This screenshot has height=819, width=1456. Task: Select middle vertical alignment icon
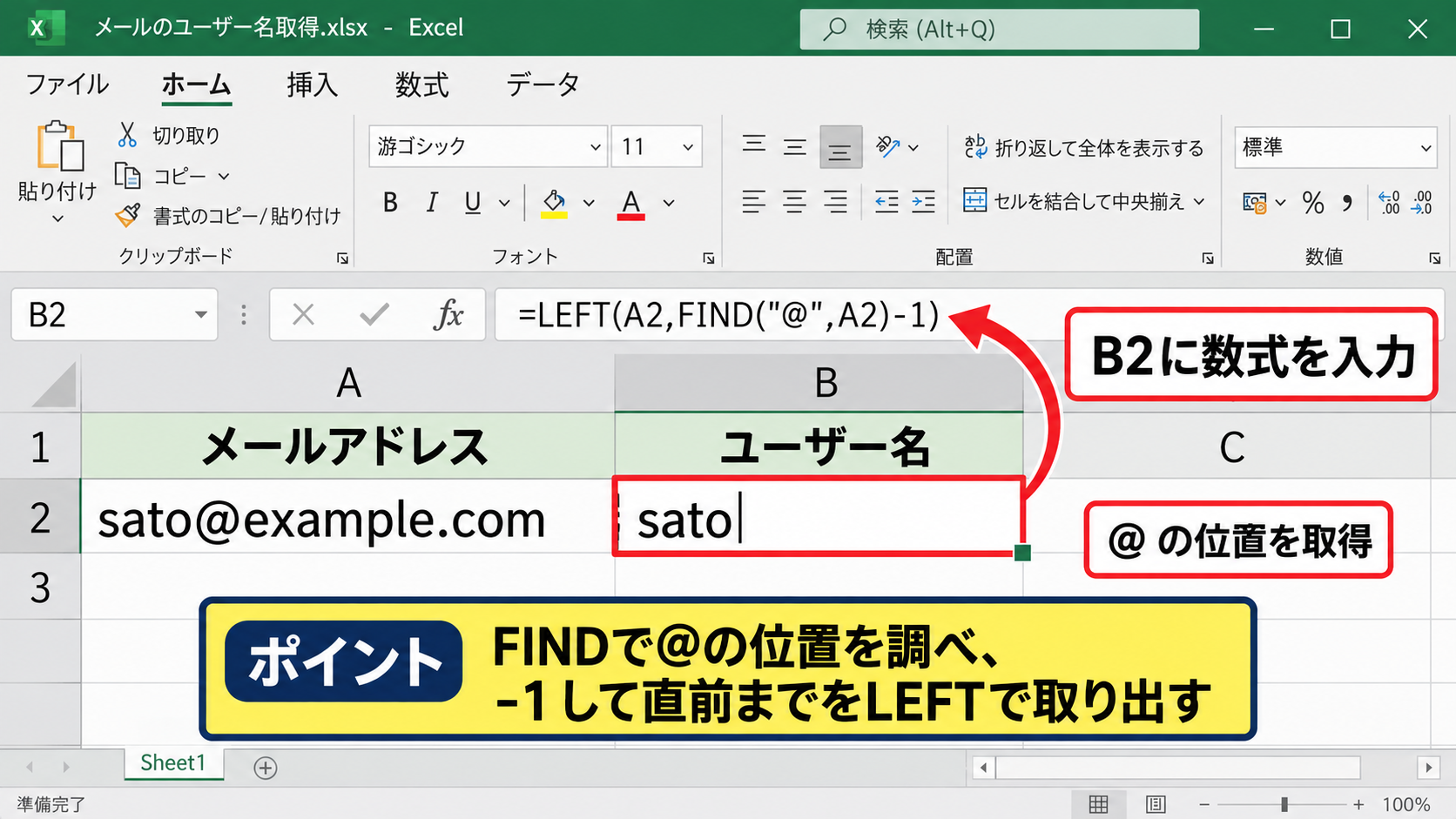795,146
